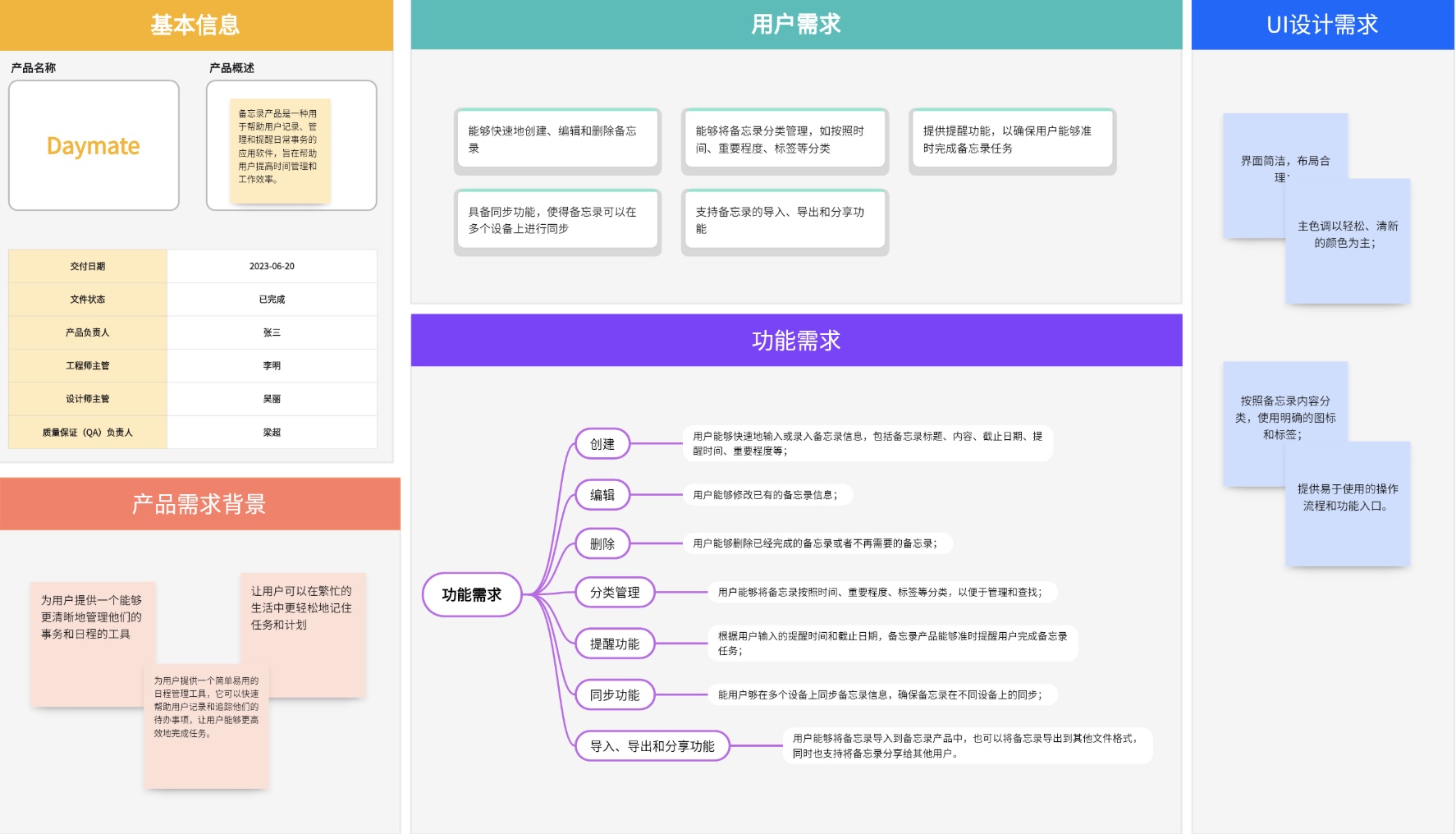
Task: Click the 用户能够将备忘录导入到备忘录产品中 description
Action: [968, 745]
